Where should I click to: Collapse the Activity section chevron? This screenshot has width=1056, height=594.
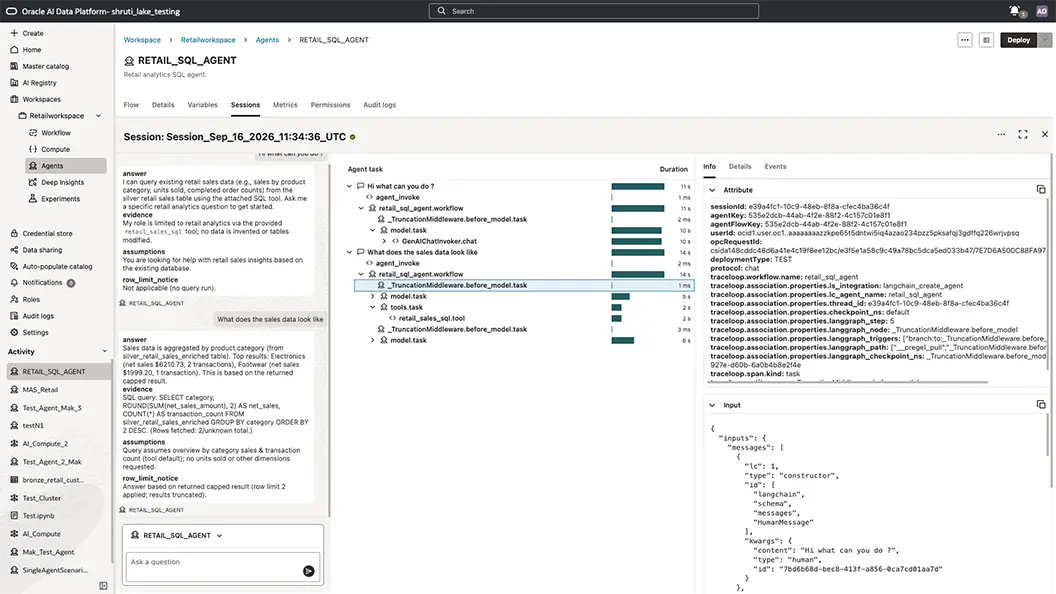coord(104,352)
